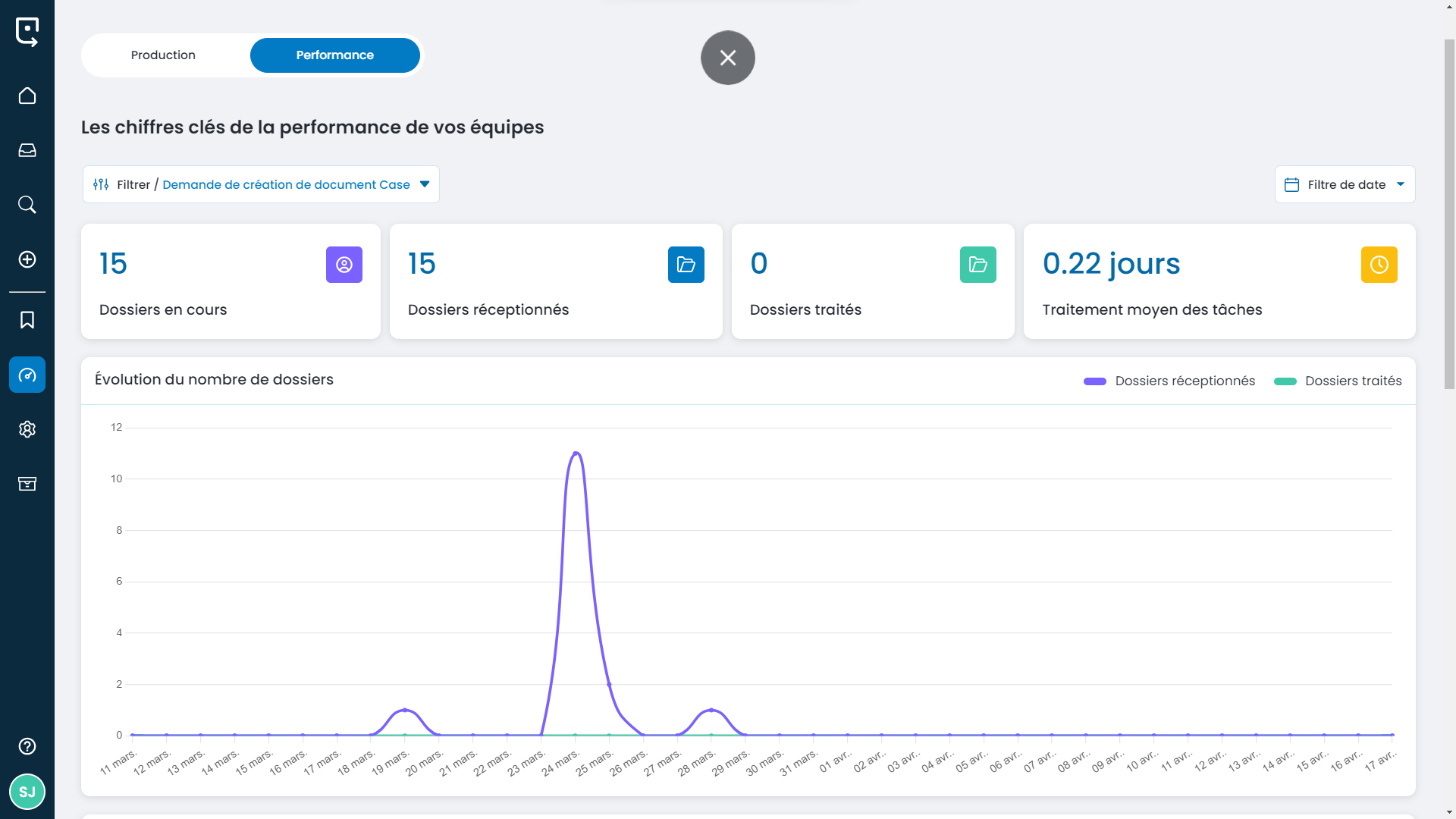Close the view with the round X button
This screenshot has height=819, width=1456.
728,58
